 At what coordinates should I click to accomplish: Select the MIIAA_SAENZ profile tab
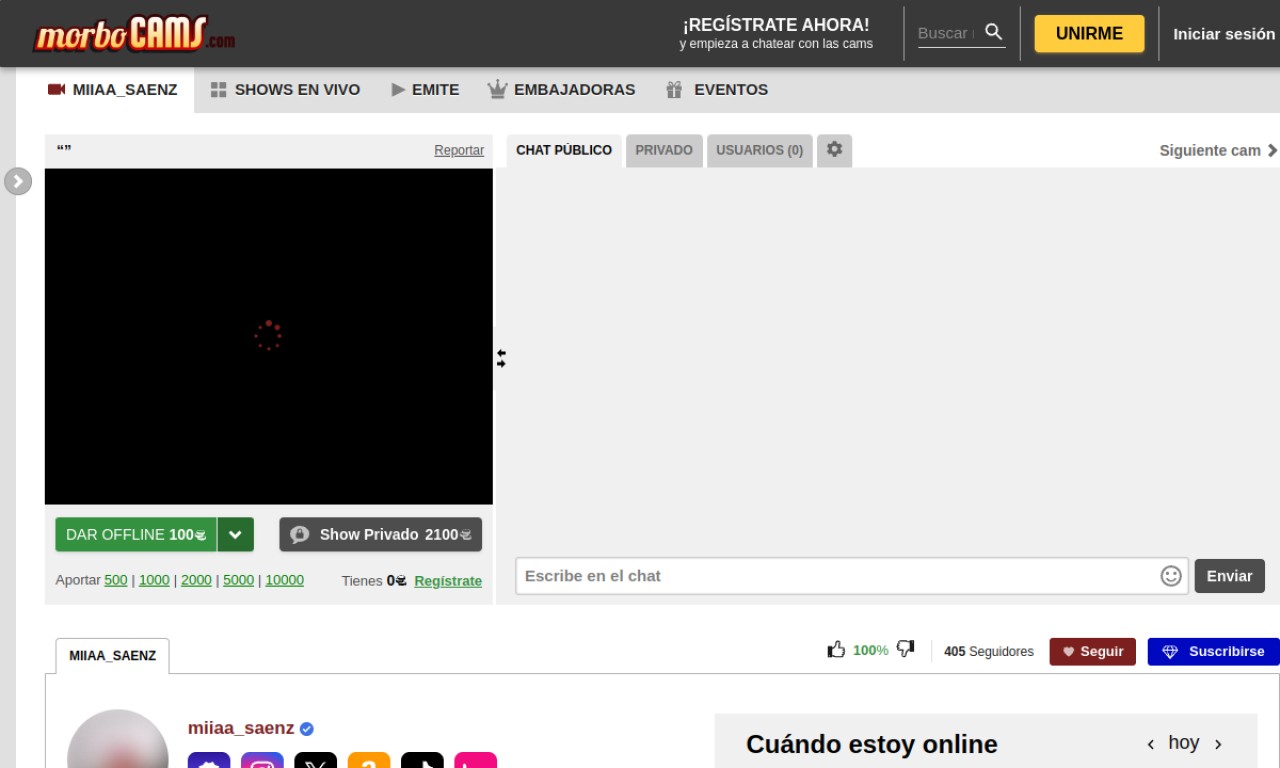point(112,656)
